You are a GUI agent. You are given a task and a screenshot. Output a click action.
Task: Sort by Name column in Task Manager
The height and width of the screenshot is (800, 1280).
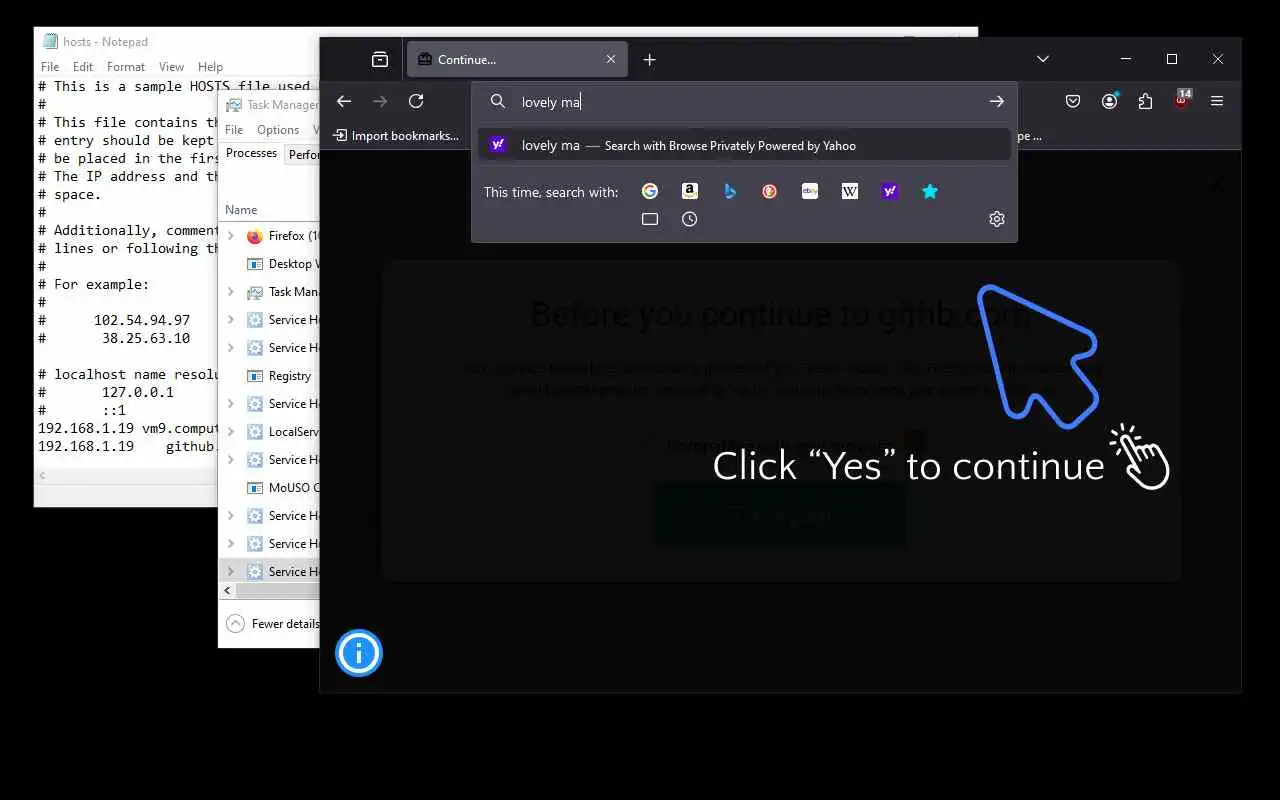(x=241, y=210)
